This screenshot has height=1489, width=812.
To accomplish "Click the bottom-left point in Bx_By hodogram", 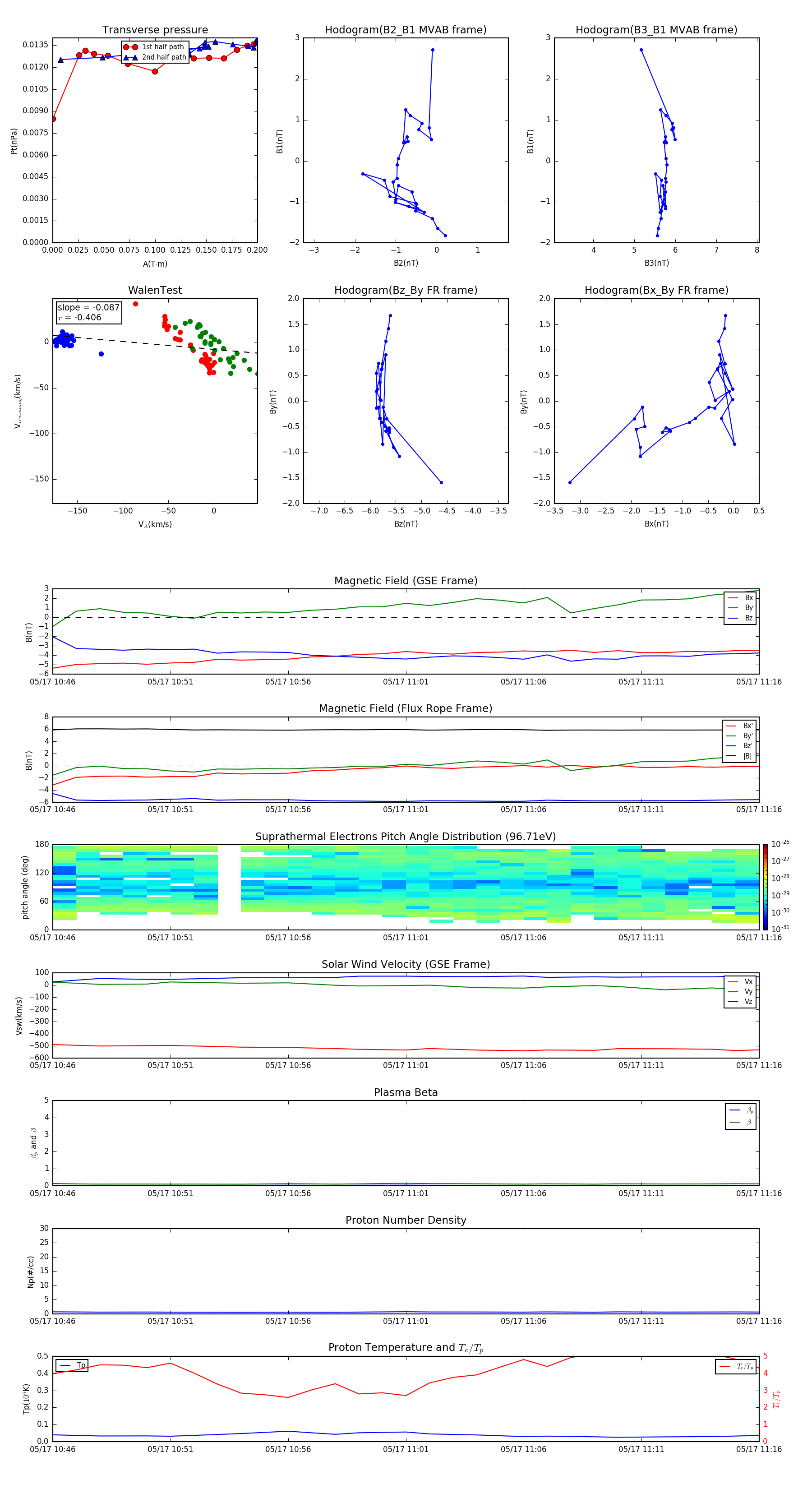I will coord(570,483).
